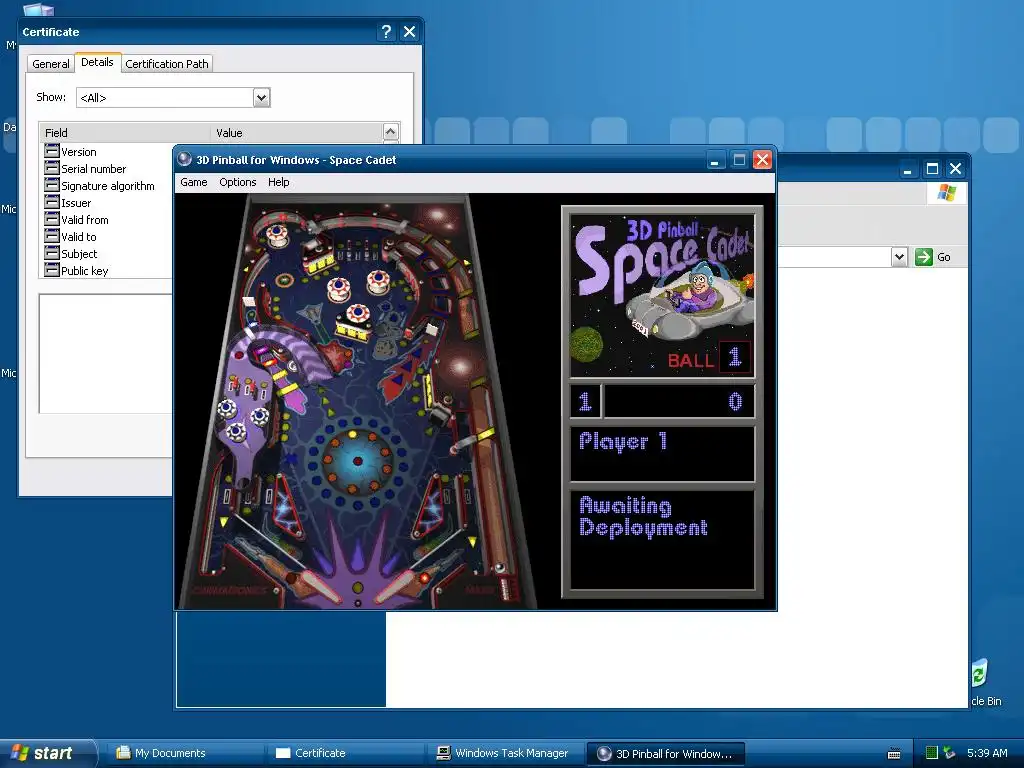Click the Awaiting Deployment message panel

[x=662, y=540]
